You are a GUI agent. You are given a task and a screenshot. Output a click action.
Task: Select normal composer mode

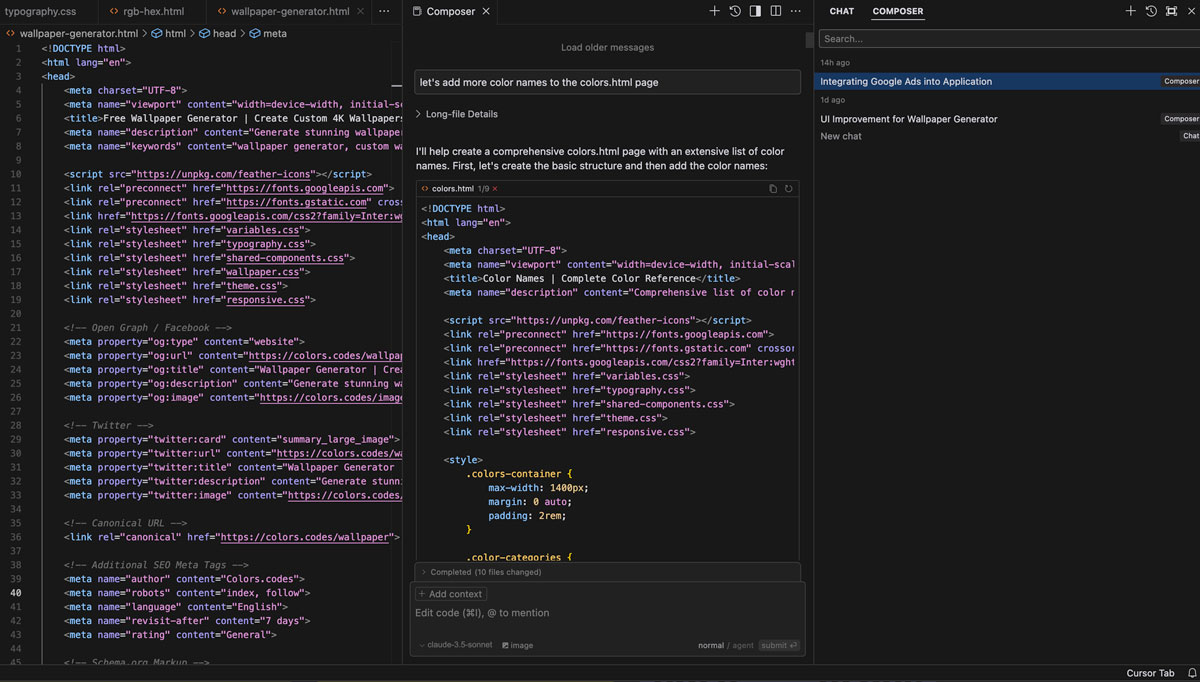click(711, 645)
